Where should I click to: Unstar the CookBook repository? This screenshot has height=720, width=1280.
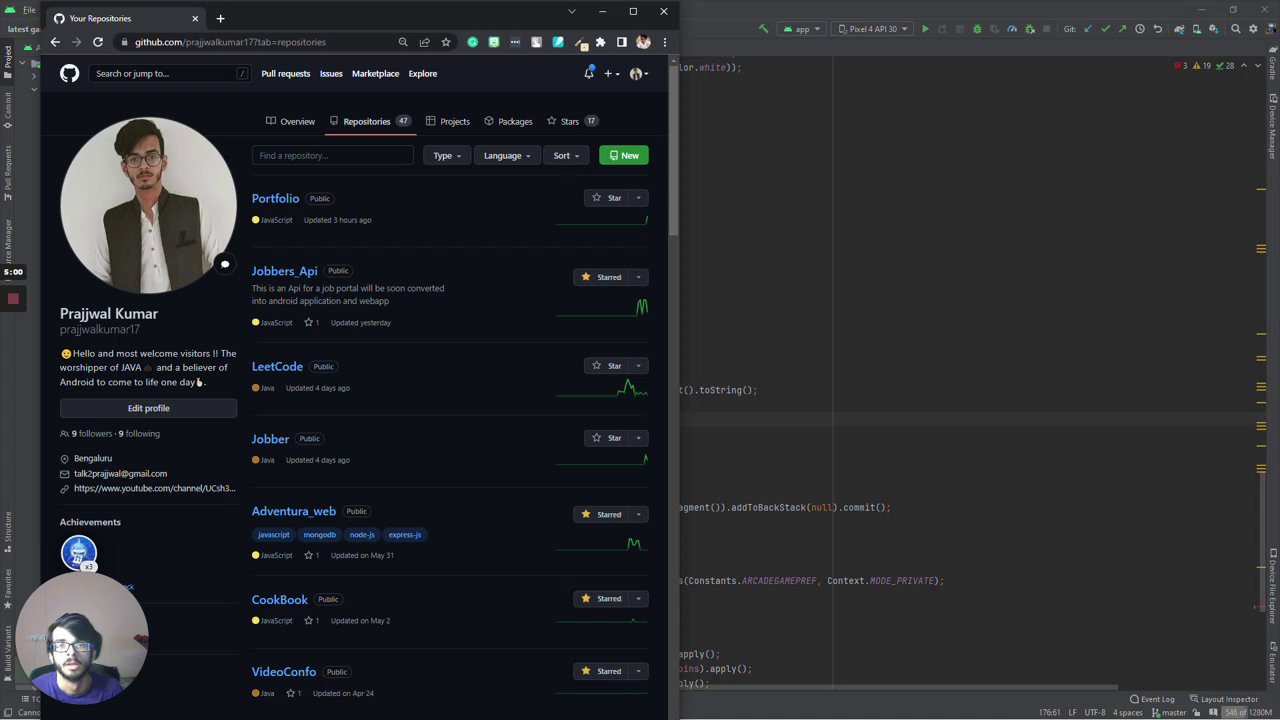click(601, 599)
